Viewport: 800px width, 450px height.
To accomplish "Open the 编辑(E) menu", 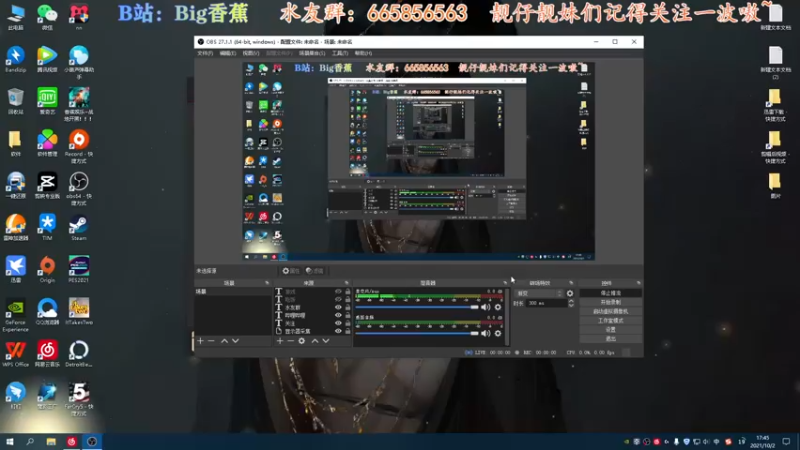I will pos(228,53).
